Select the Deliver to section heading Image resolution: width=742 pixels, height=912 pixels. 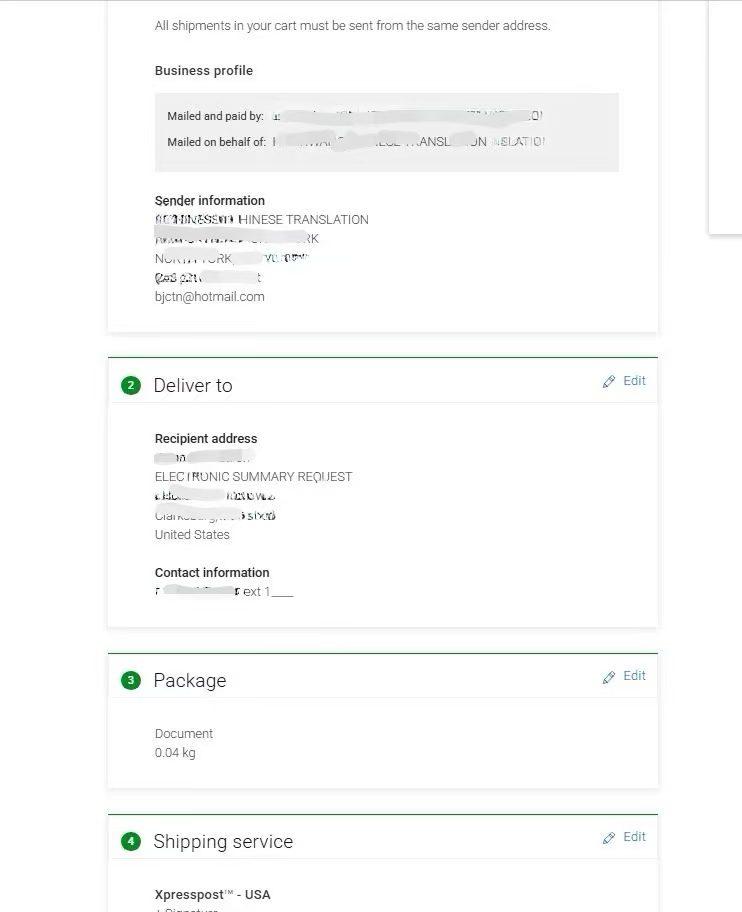pyautogui.click(x=193, y=386)
